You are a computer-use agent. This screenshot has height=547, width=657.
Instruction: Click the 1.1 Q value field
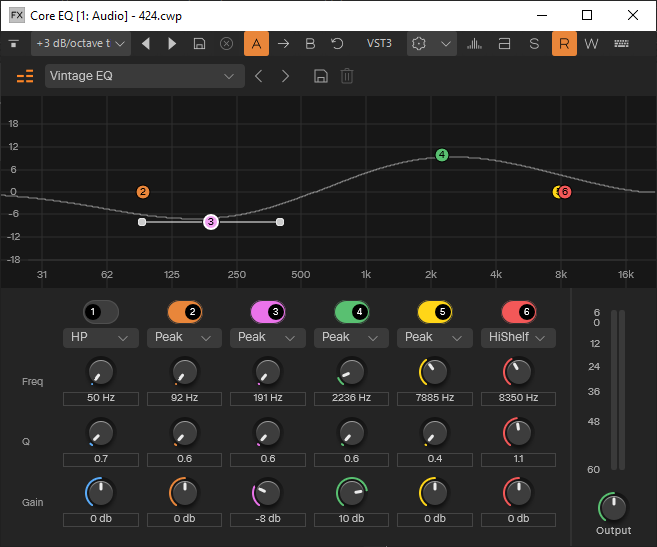[x=518, y=459]
